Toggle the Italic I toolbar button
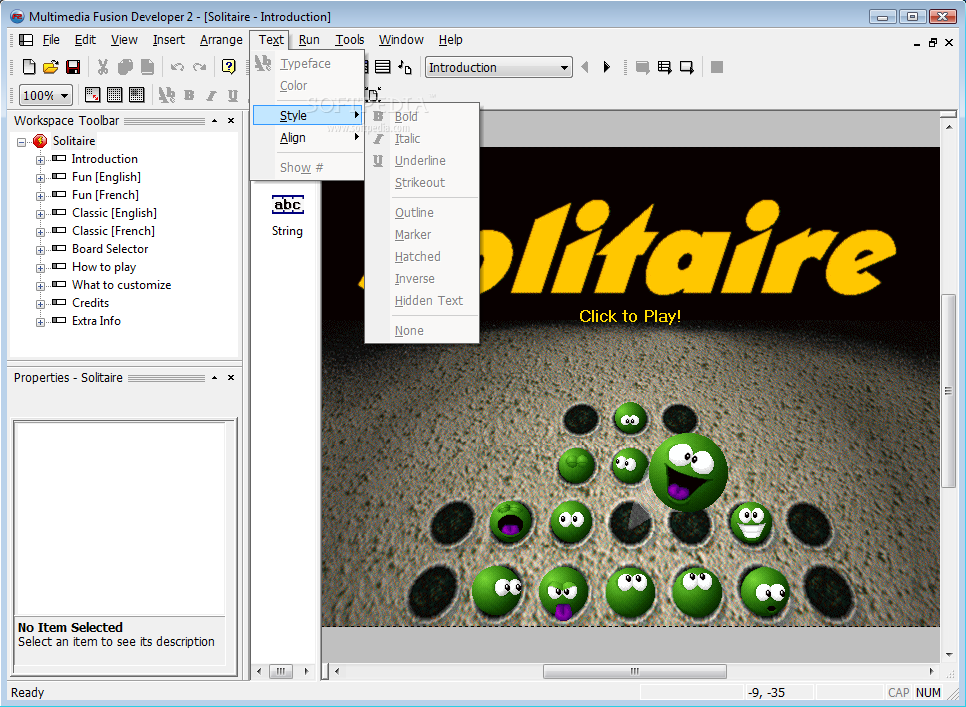 [x=211, y=95]
